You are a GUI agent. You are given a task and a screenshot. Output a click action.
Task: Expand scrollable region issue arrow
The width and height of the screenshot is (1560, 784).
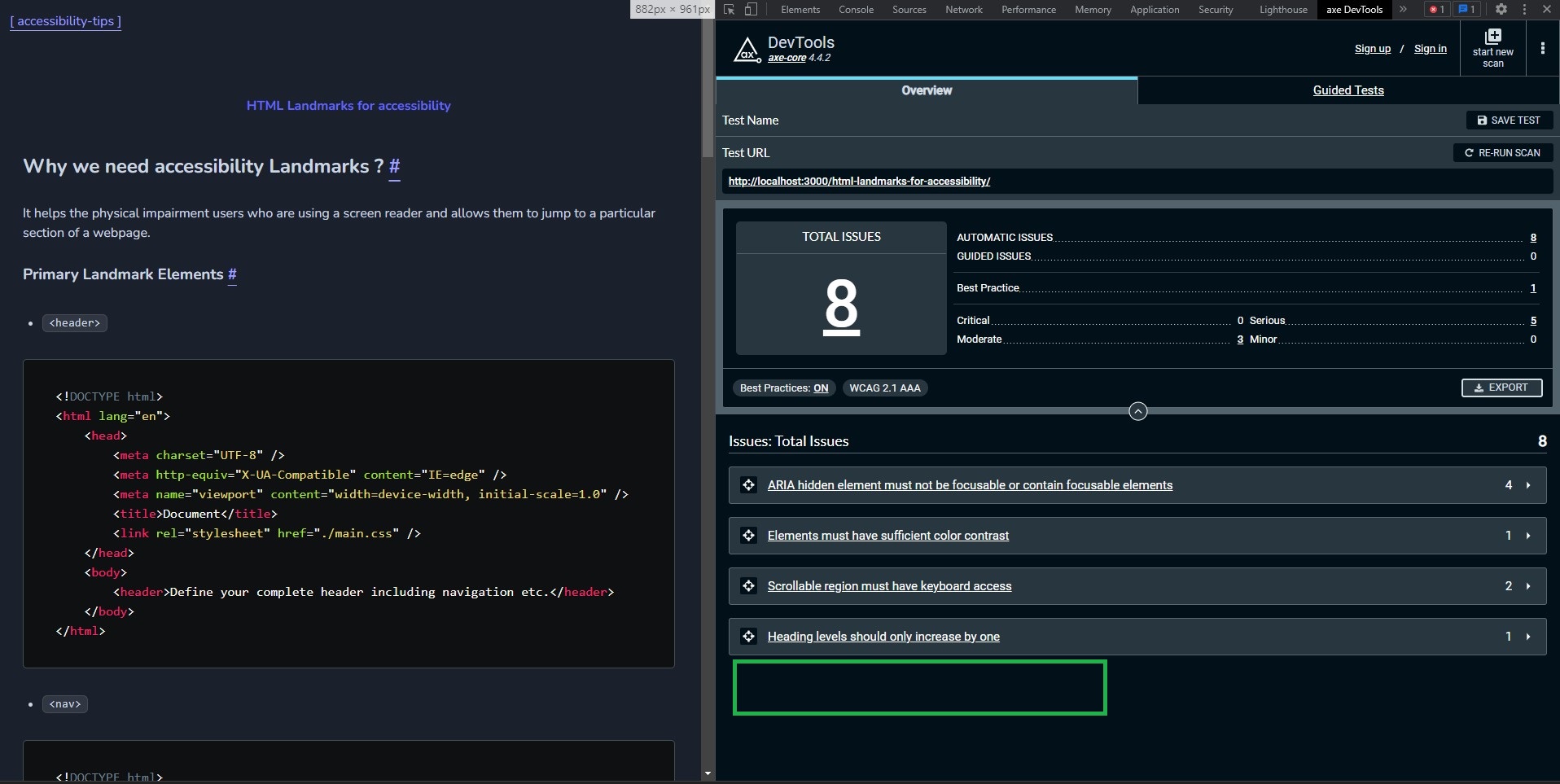[x=1528, y=586]
